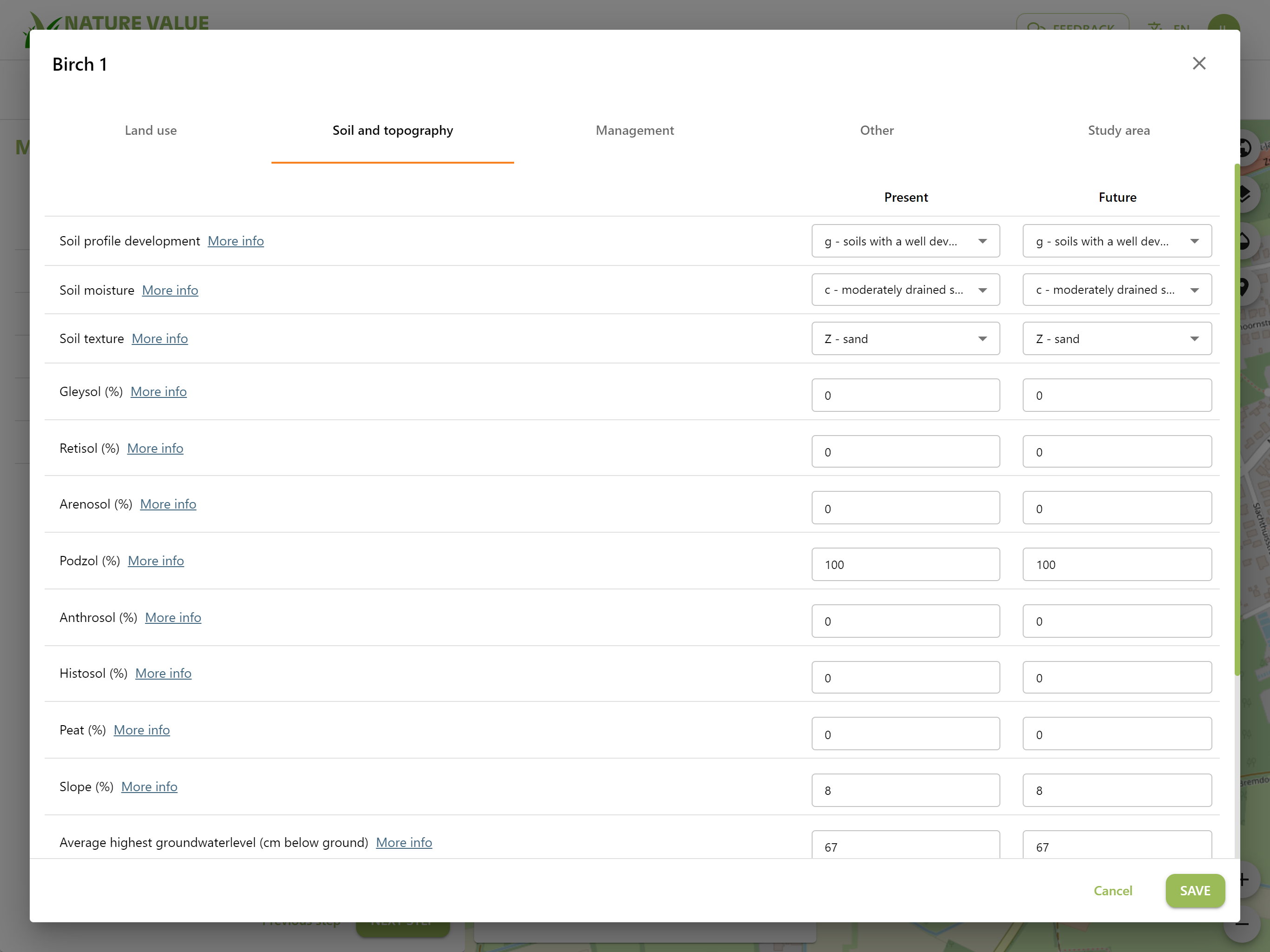This screenshot has height=952, width=1270.
Task: Open Present Soil texture dropdown
Action: (906, 339)
